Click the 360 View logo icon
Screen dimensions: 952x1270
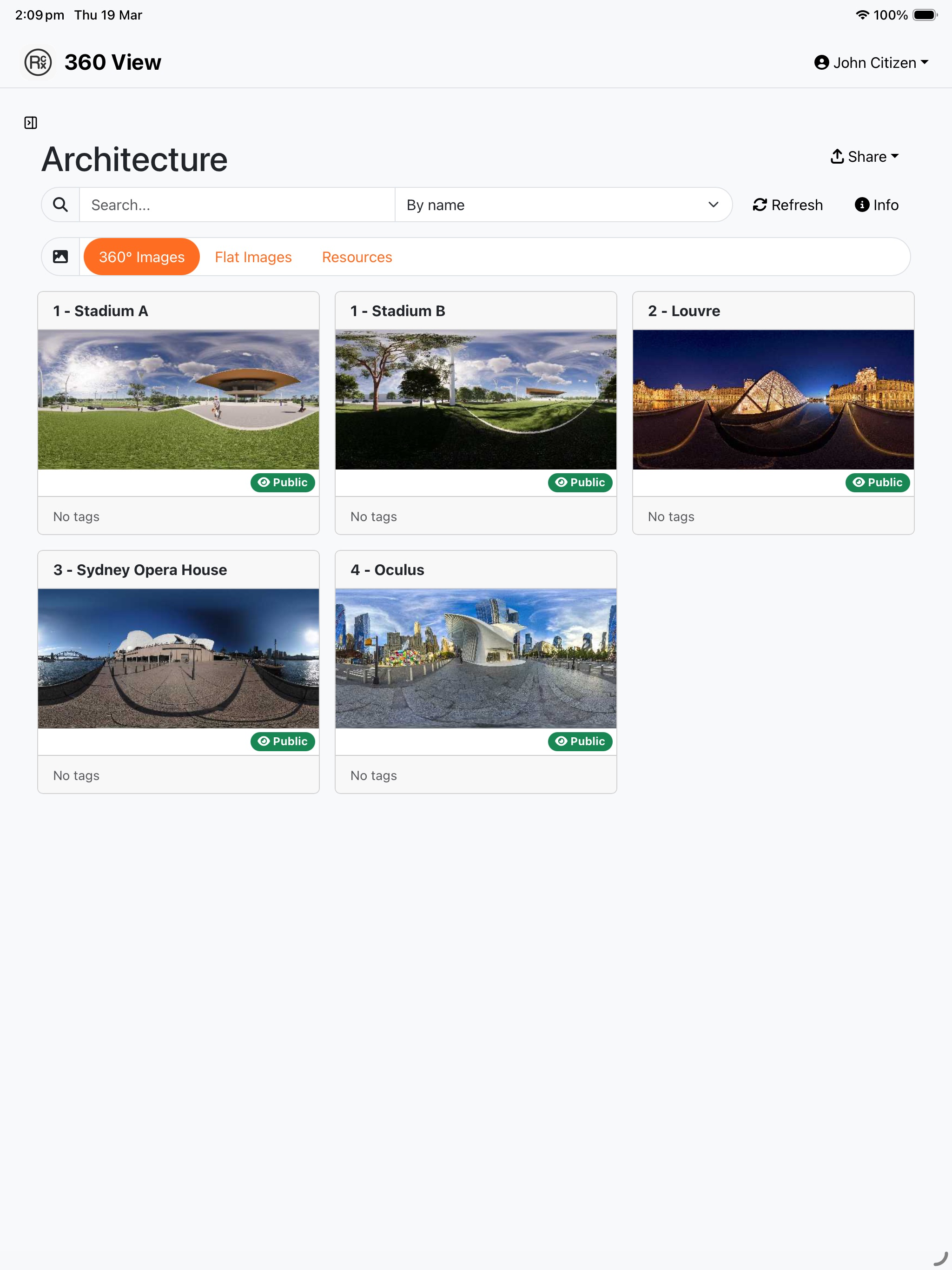pyautogui.click(x=39, y=62)
